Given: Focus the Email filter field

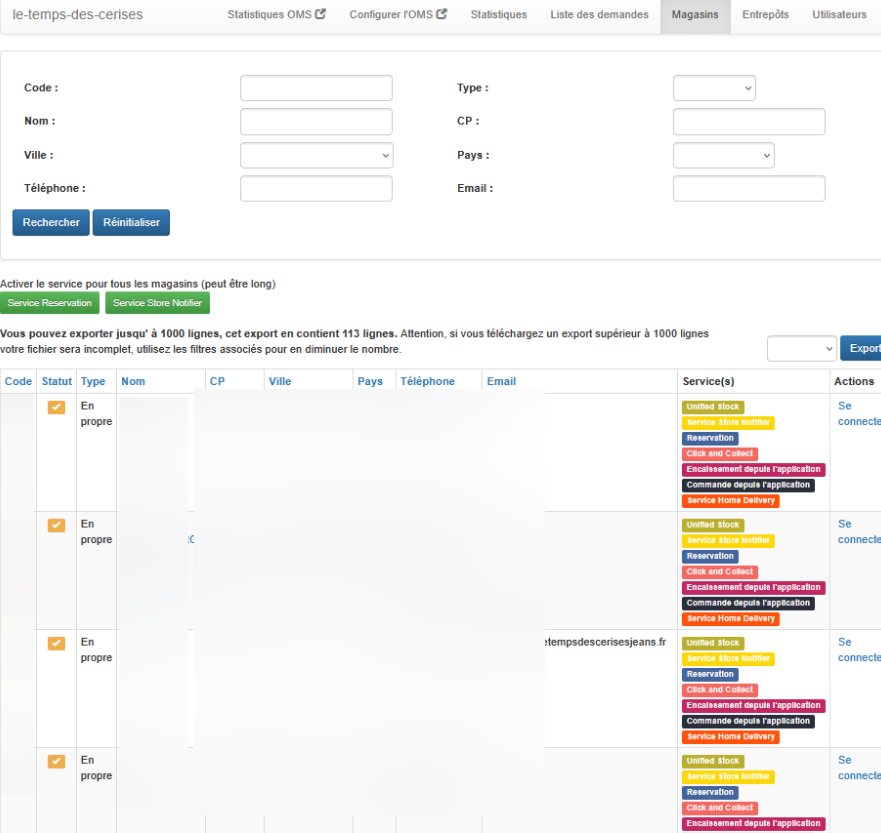Looking at the screenshot, I should tap(749, 189).
